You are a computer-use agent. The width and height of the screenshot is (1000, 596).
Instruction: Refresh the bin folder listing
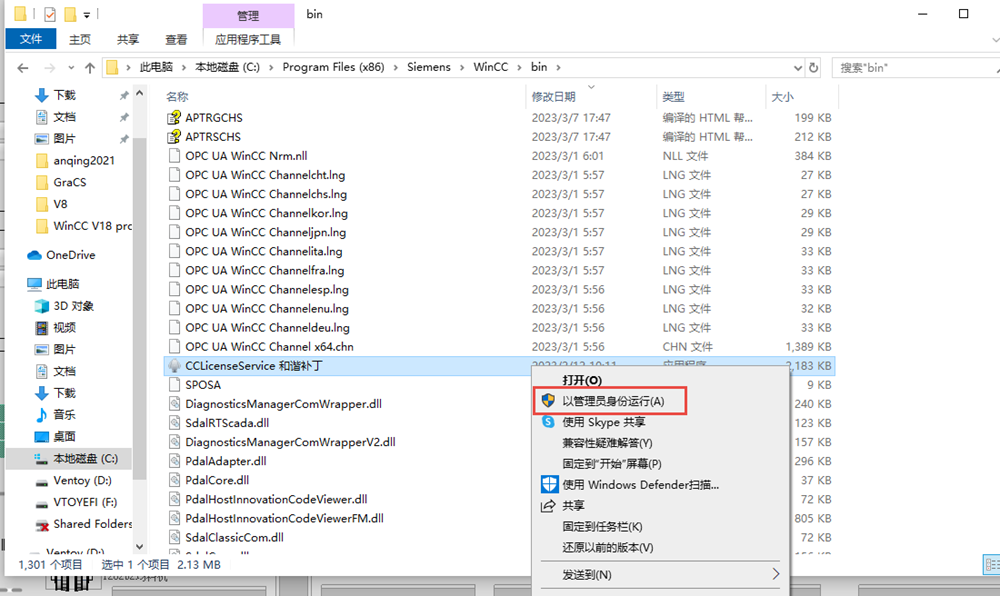point(813,68)
